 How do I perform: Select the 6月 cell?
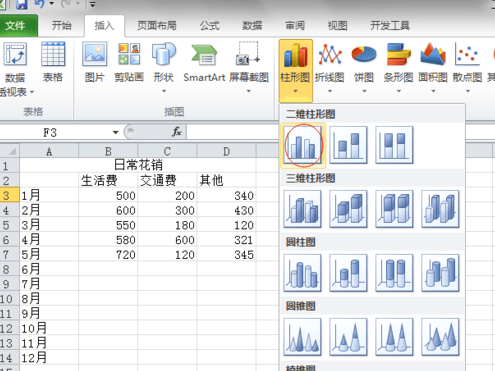click(49, 269)
